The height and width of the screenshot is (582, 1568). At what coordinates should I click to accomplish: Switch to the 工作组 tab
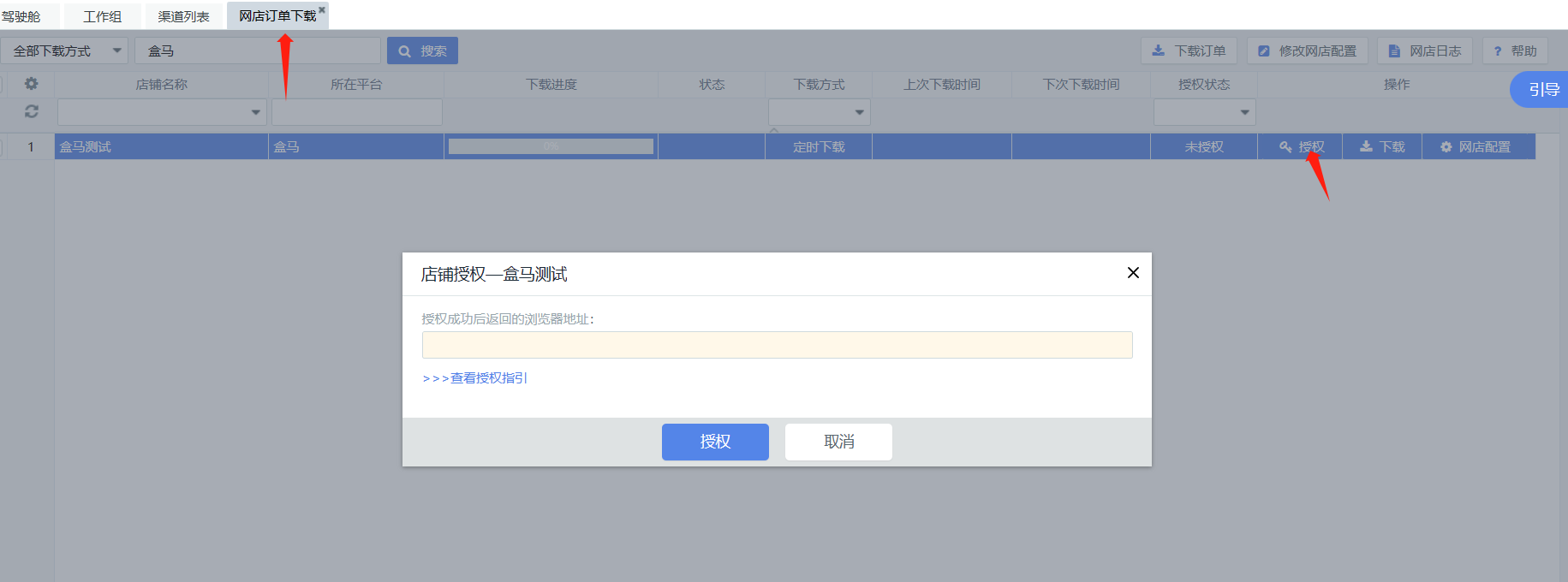click(102, 16)
